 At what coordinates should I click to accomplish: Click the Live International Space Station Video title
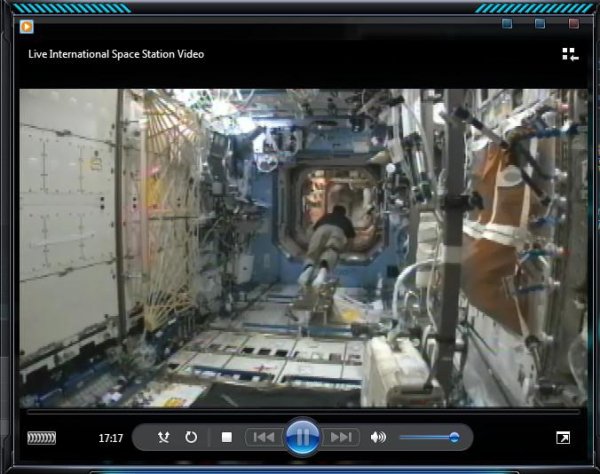(x=116, y=54)
